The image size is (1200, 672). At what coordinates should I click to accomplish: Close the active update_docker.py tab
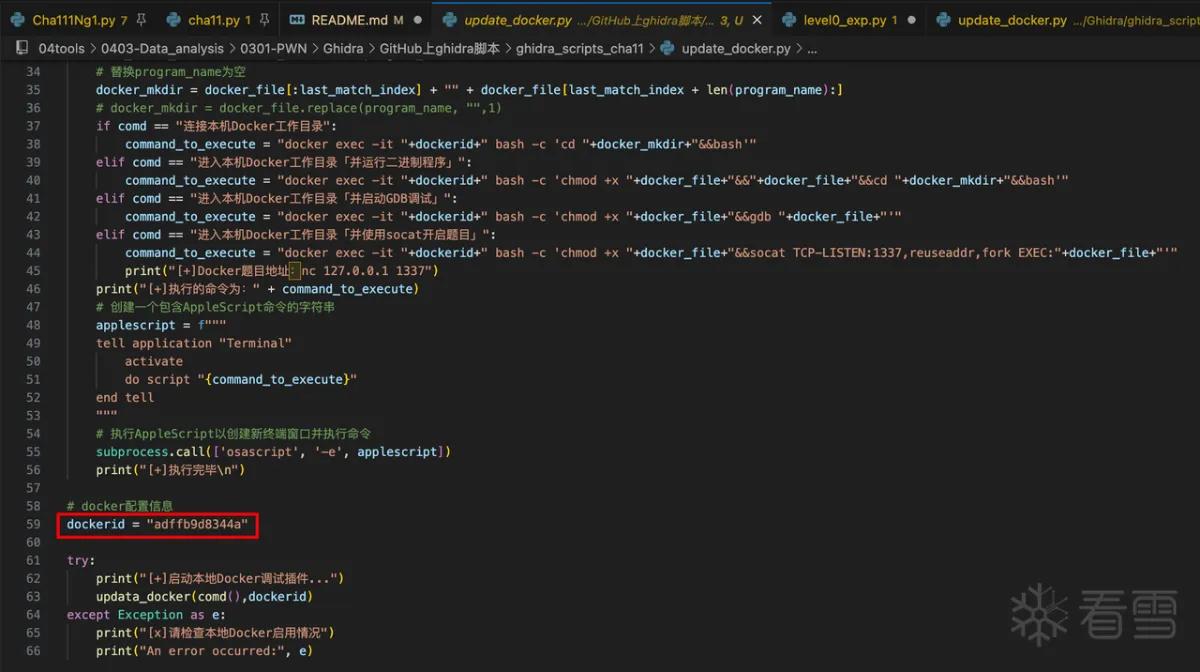click(x=757, y=20)
